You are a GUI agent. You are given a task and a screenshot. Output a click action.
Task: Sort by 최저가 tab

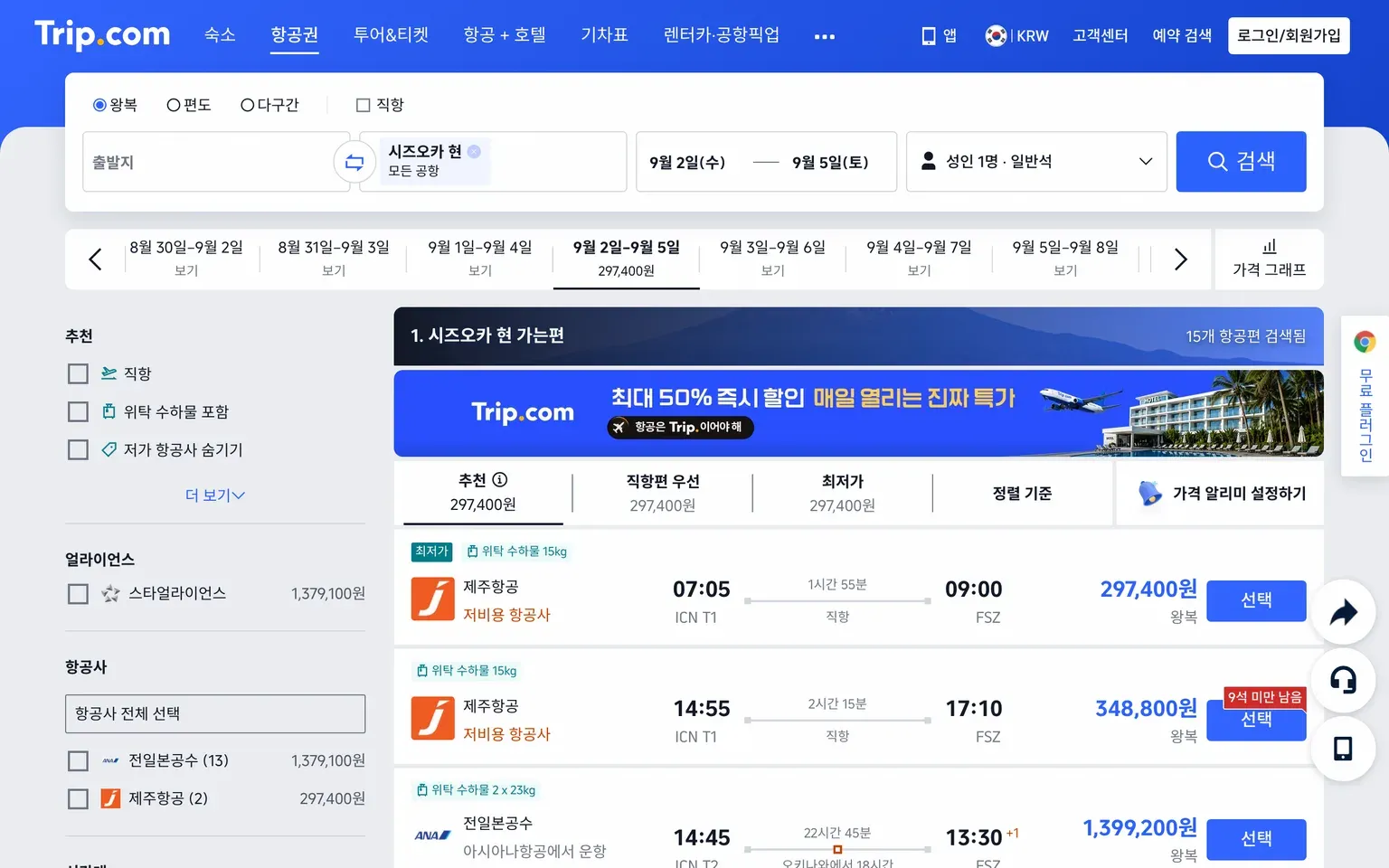(x=842, y=494)
